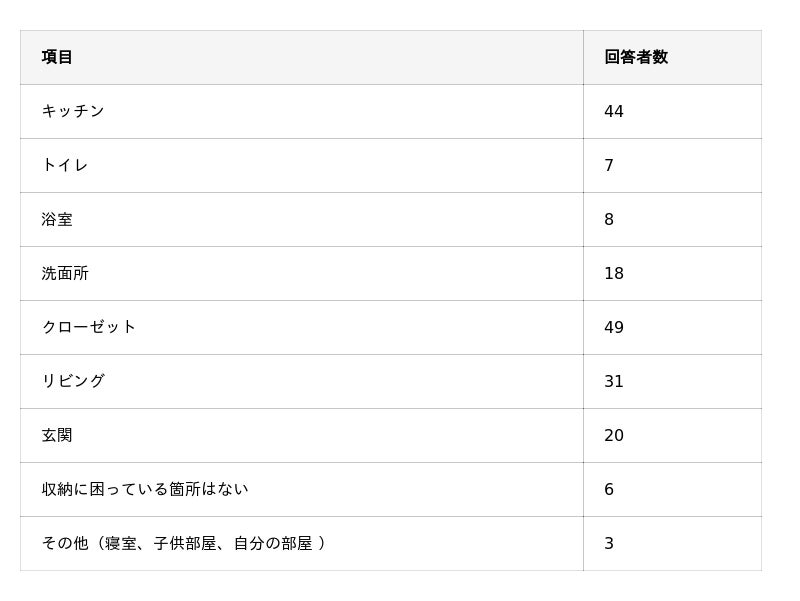Click the value 3 for その他
800x601 pixels.
(609, 543)
